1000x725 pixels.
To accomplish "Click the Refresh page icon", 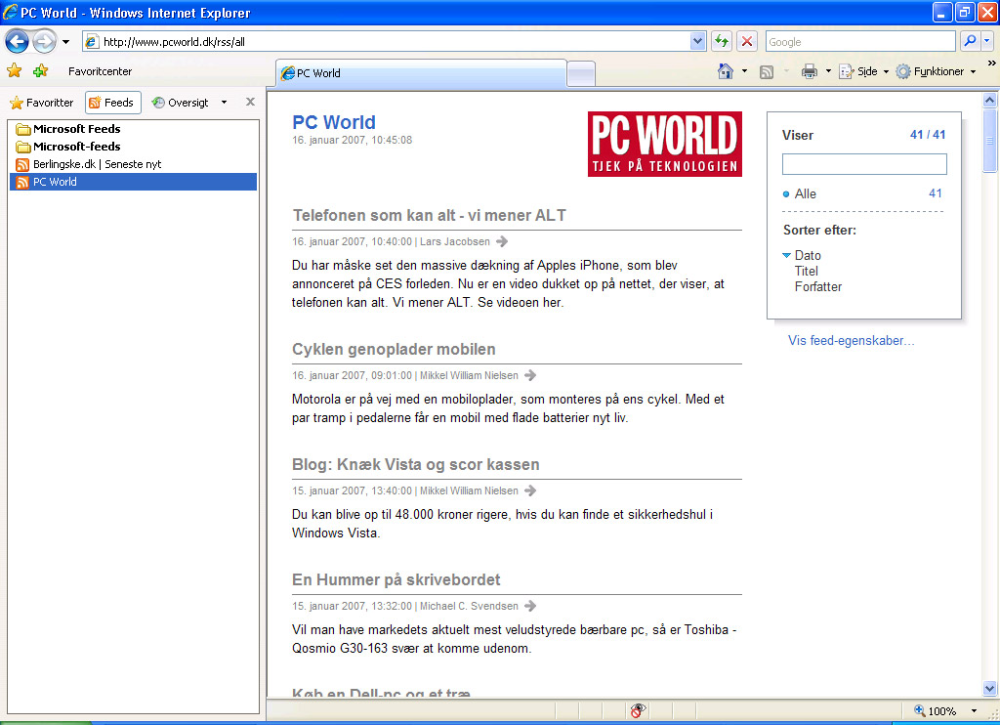I will 721,41.
